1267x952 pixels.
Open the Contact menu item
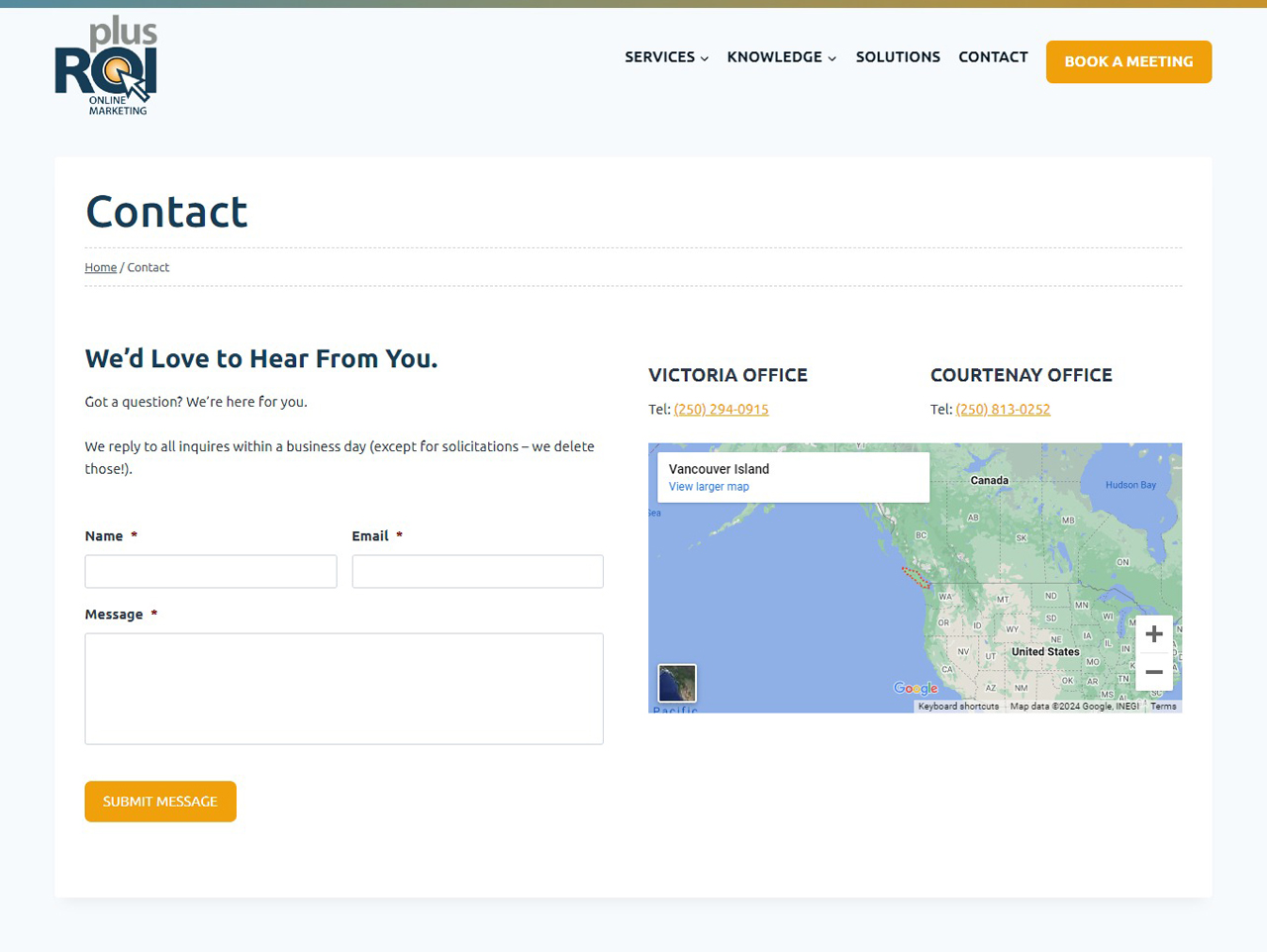coord(993,57)
